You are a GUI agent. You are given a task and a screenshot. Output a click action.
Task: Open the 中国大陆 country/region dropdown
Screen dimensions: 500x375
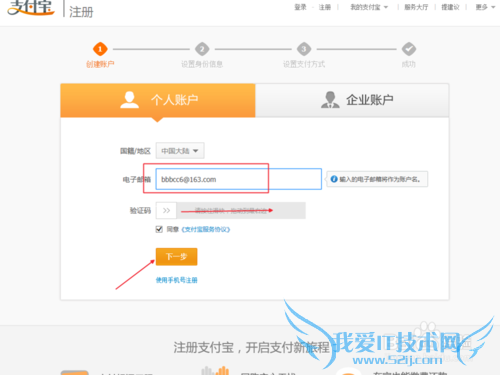180,151
